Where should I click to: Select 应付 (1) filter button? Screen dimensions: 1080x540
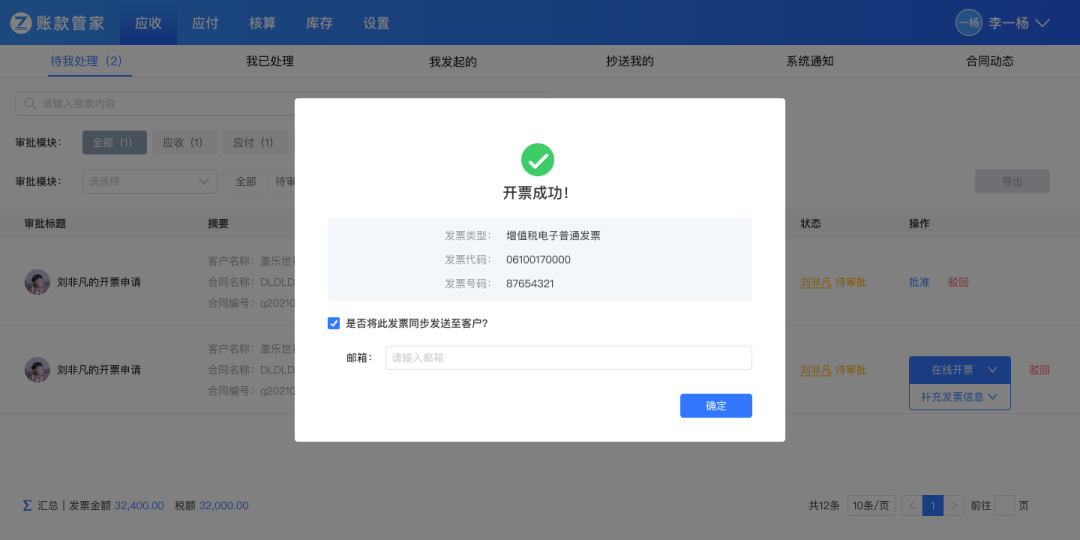tap(254, 143)
